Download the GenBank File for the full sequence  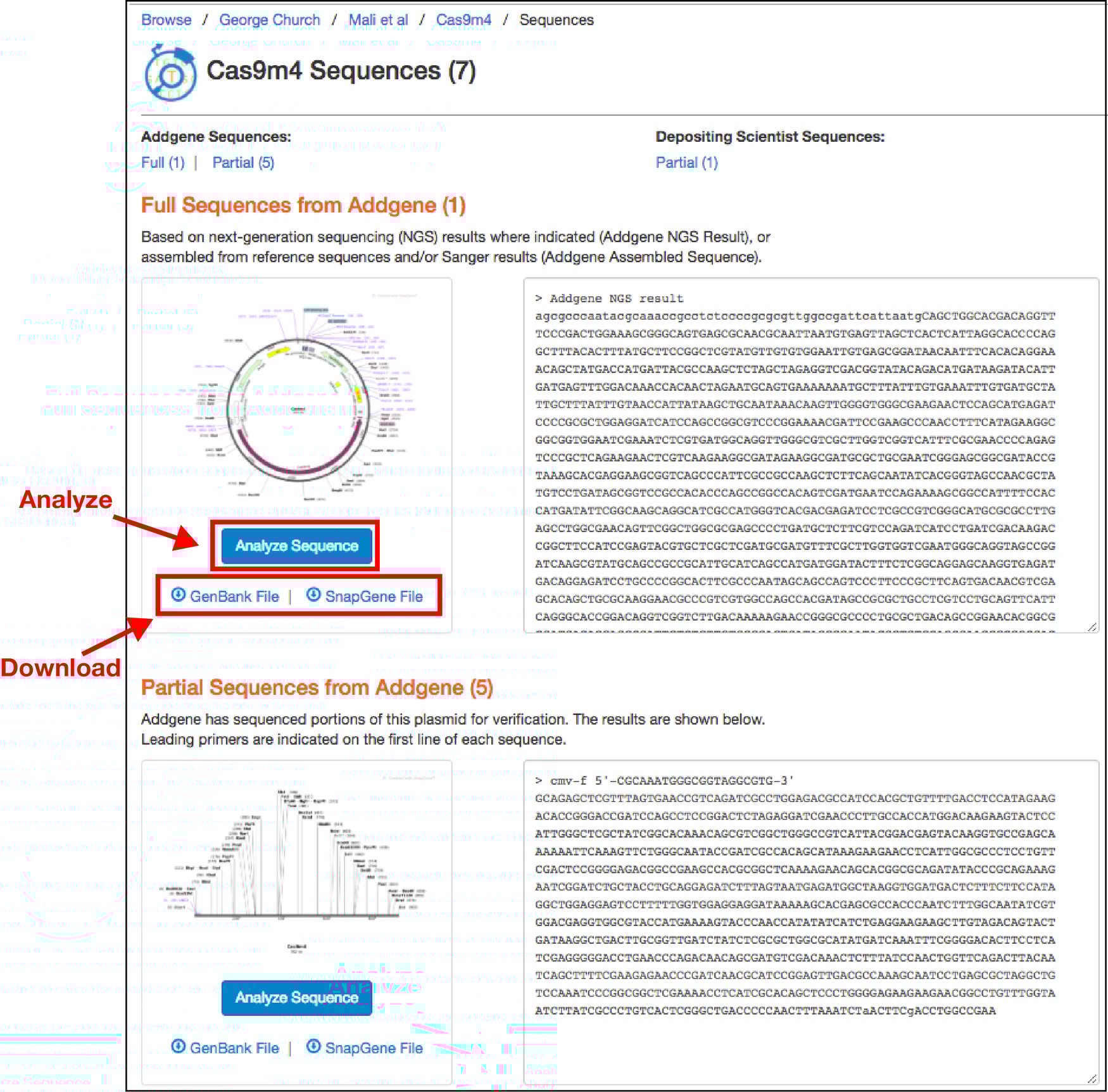pos(233,596)
